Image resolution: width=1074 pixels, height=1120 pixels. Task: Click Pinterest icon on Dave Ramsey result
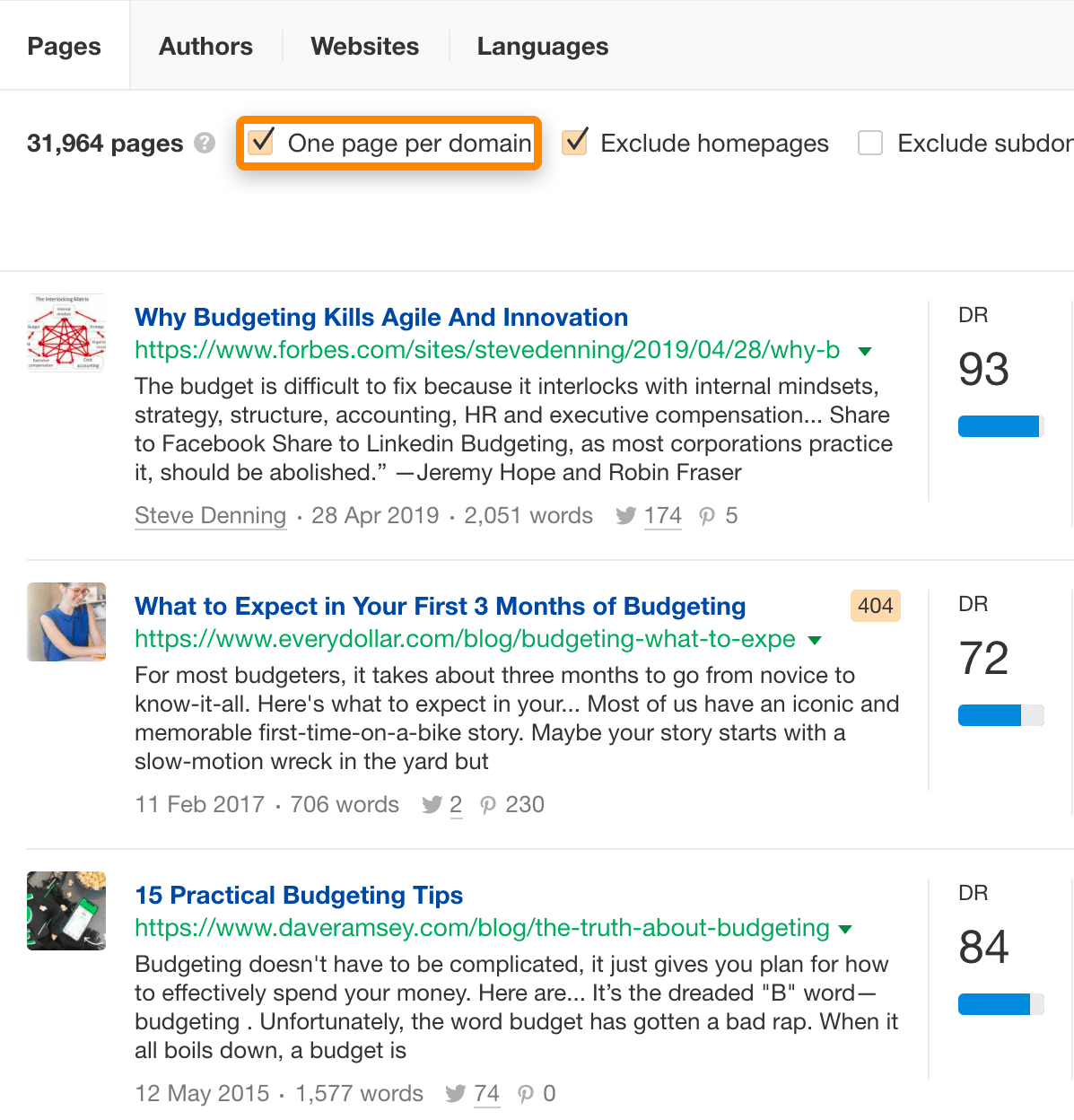526,1094
